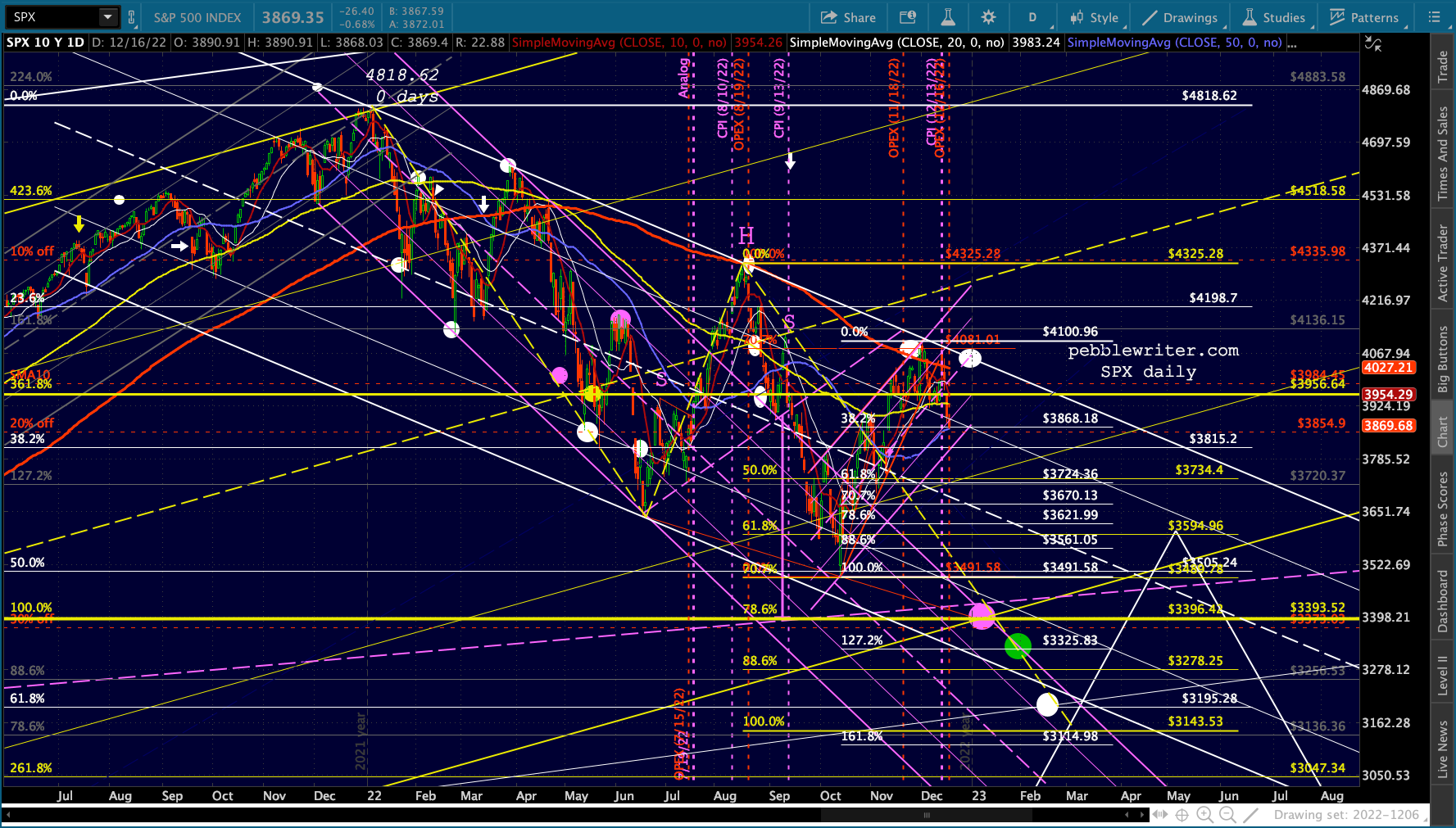This screenshot has width=1456, height=828.
Task: Click the zoom out magnifier icon
Action: (x=1227, y=815)
